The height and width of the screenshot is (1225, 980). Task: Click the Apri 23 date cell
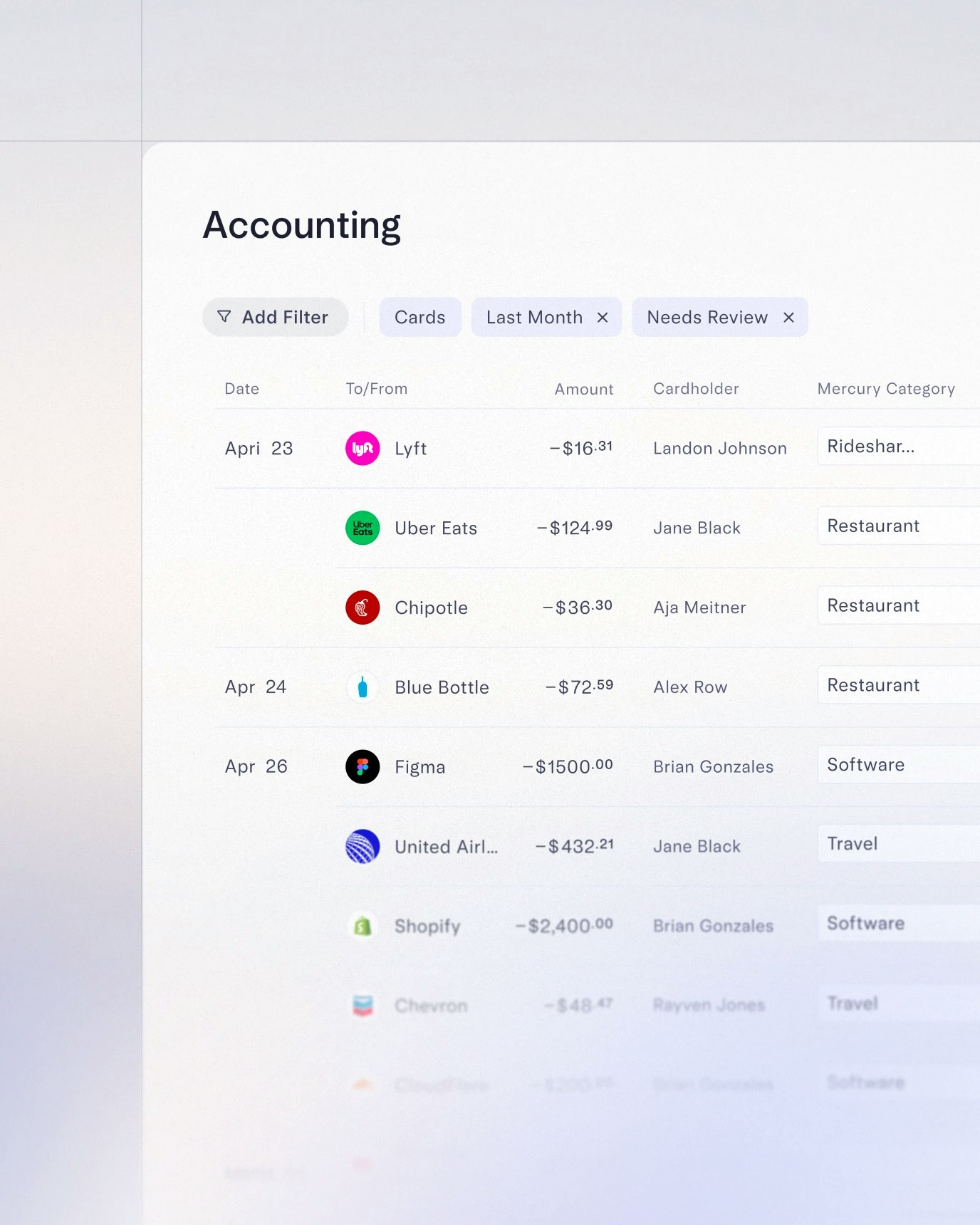tap(259, 449)
